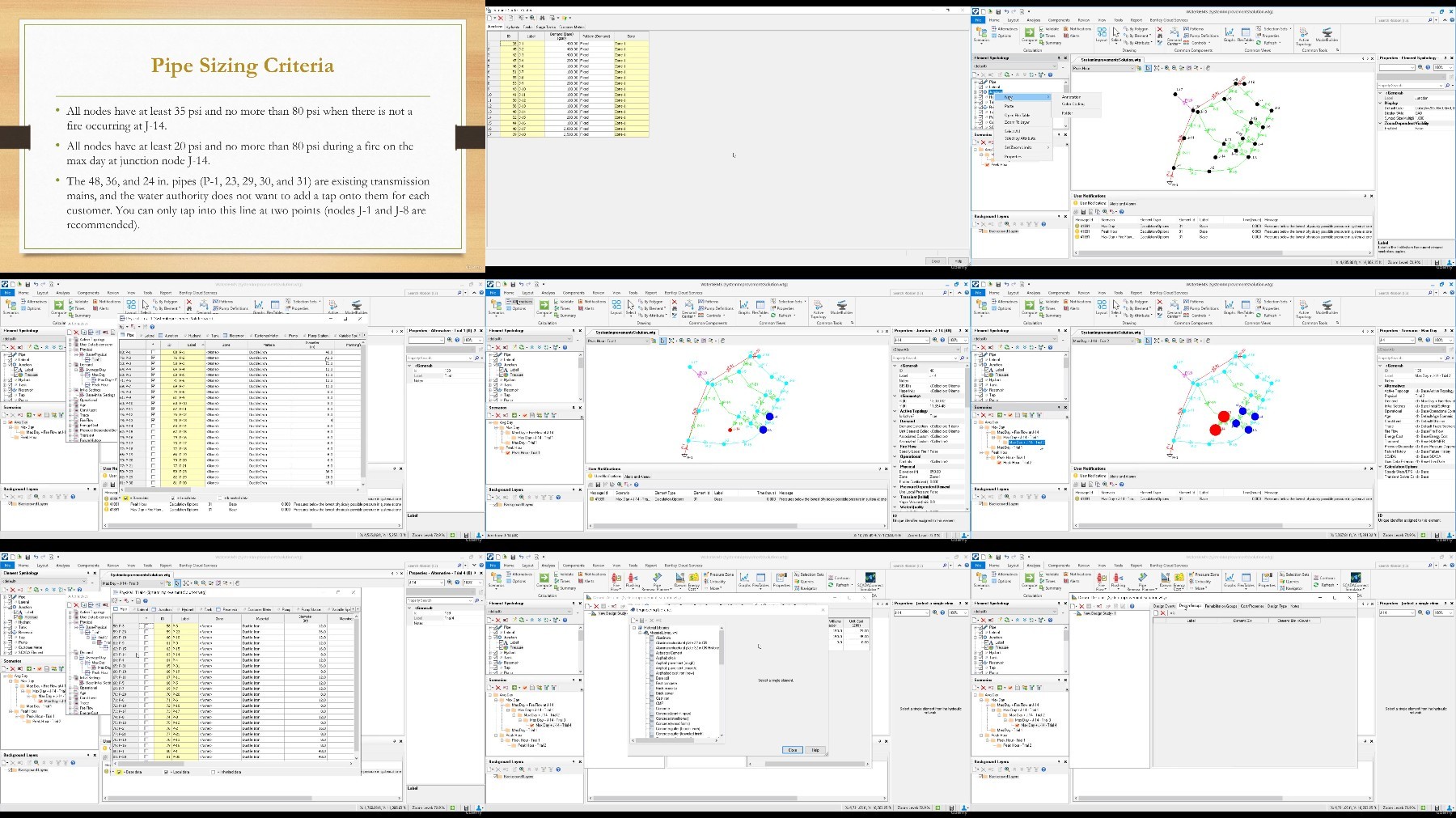Collapse Zoom Dependent Visibility section in properties
Viewport: 1456px width, 818px height.
(x=1380, y=123)
